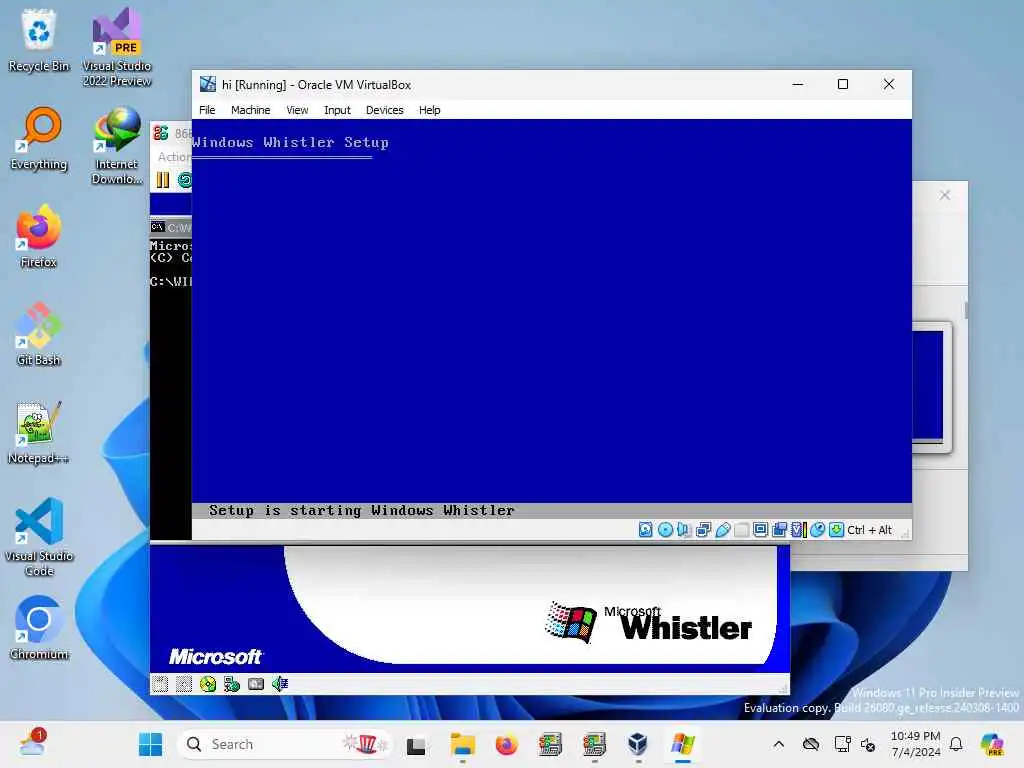Open Internet Download Manager desktop shortcut
Screen dimensions: 1024x768
point(117,145)
